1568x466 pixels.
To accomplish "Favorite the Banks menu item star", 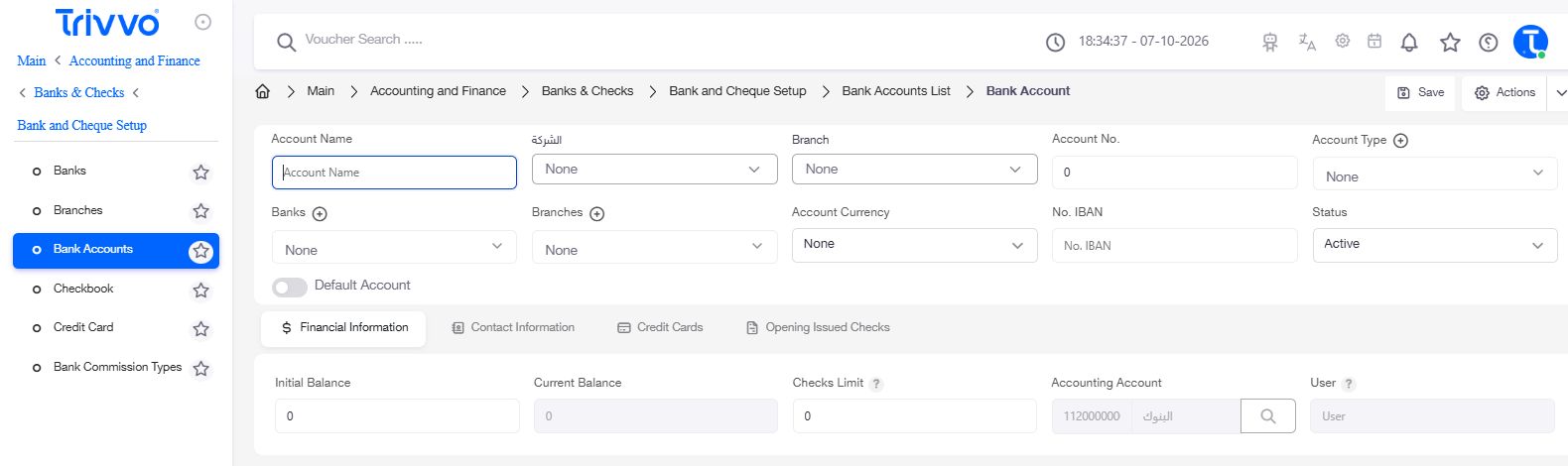I will tap(200, 173).
